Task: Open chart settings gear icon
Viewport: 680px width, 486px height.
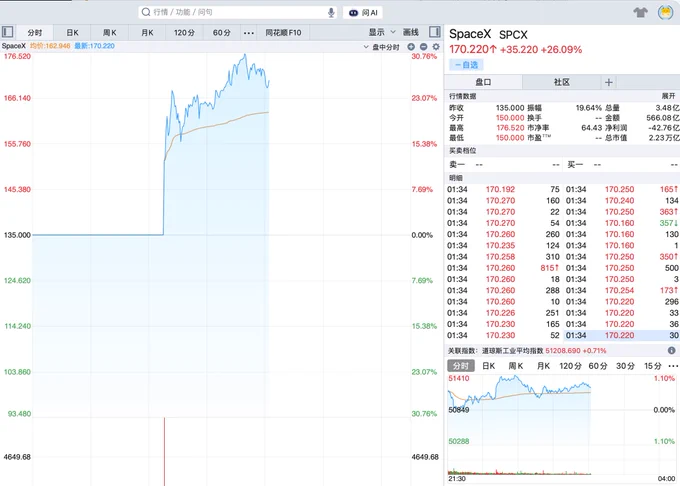Action: [x=436, y=47]
